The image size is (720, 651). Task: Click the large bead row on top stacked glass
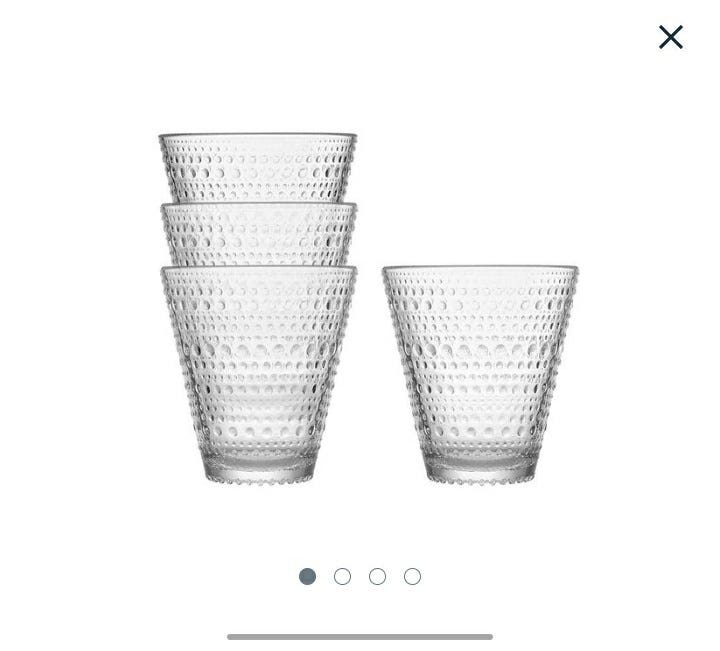pos(258,173)
